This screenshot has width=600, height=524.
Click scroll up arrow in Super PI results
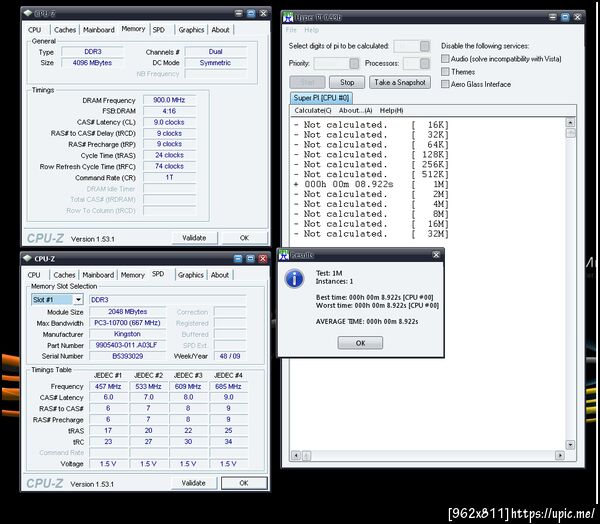tap(570, 122)
